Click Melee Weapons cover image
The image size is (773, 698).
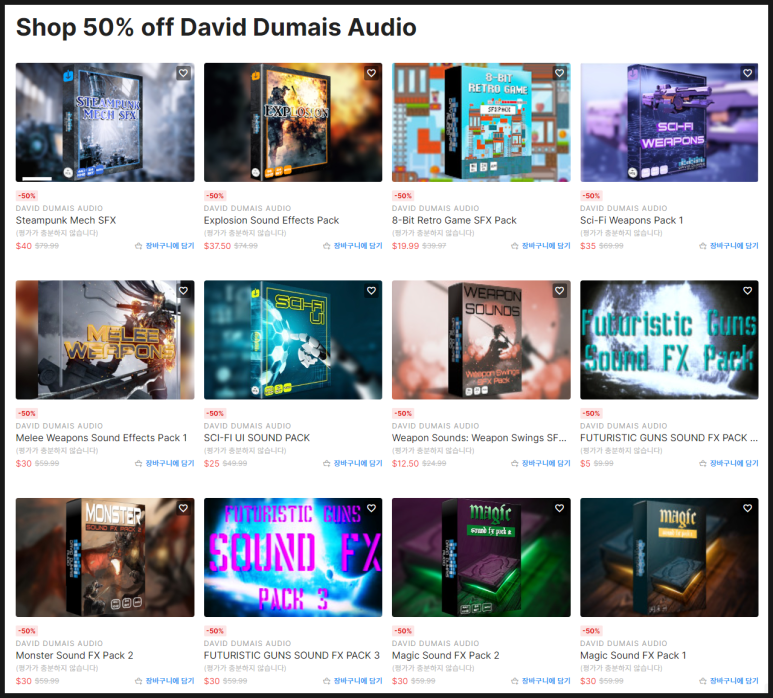pyautogui.click(x=105, y=340)
